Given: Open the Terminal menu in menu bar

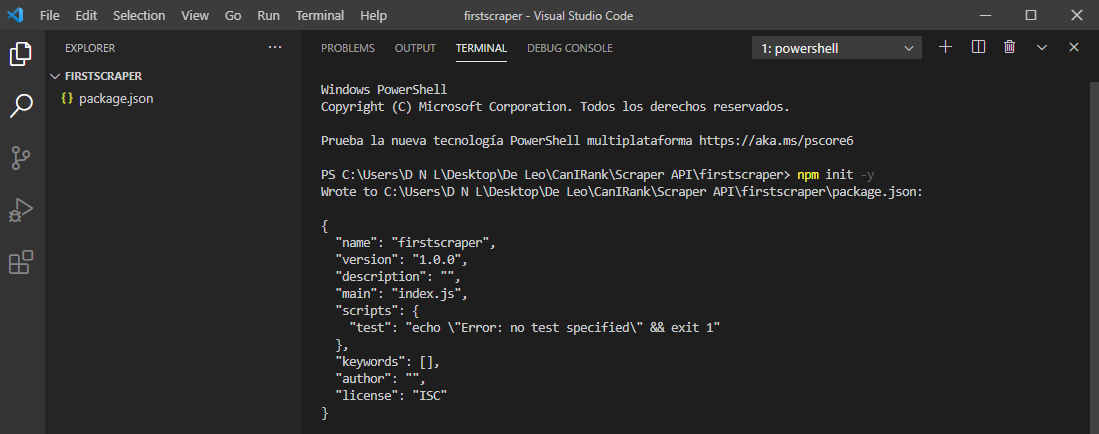Looking at the screenshot, I should coord(320,16).
